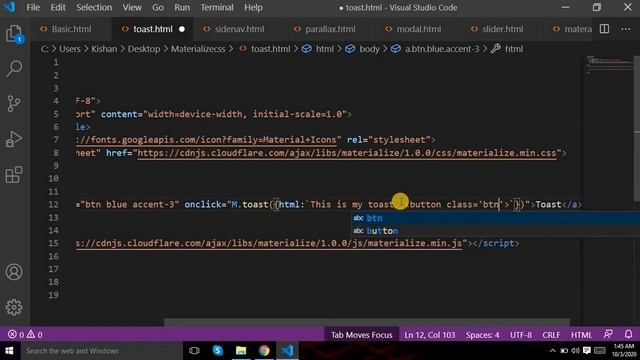Follow the materialize.min.js link on line 15
640x360 pixels.
pos(269,243)
